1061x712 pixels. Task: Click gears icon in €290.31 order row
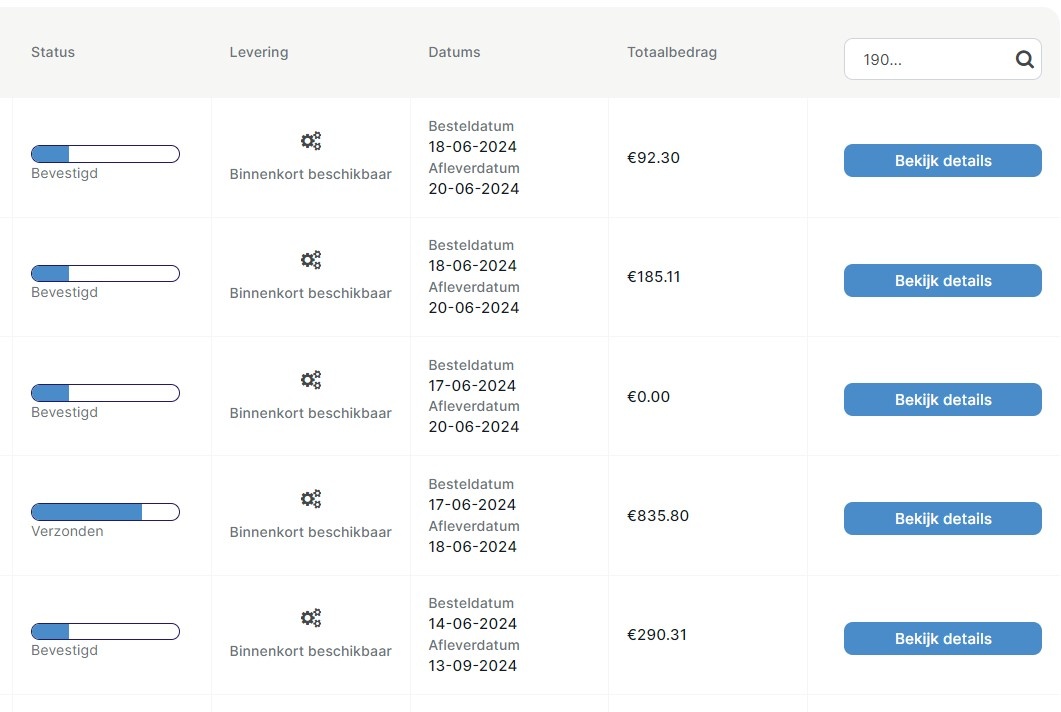(311, 618)
